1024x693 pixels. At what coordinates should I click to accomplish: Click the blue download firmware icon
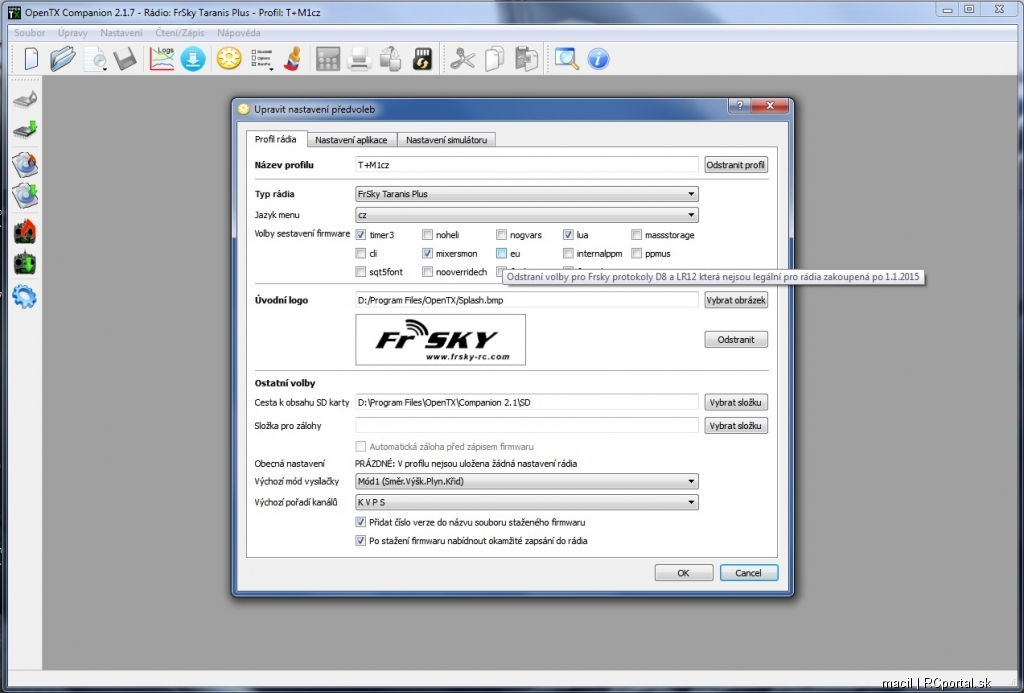point(193,59)
